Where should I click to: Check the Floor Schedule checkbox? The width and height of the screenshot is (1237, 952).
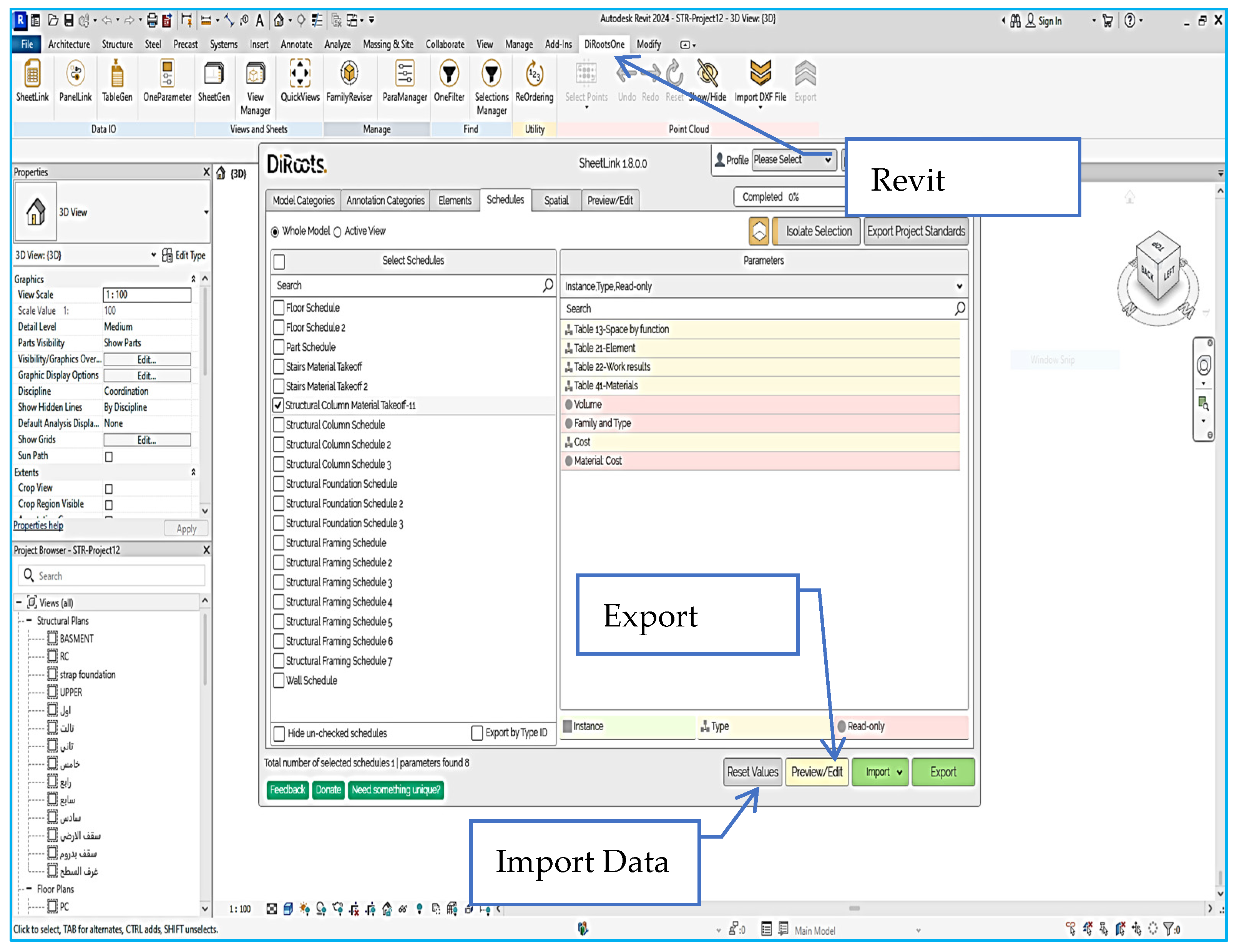pyautogui.click(x=279, y=308)
